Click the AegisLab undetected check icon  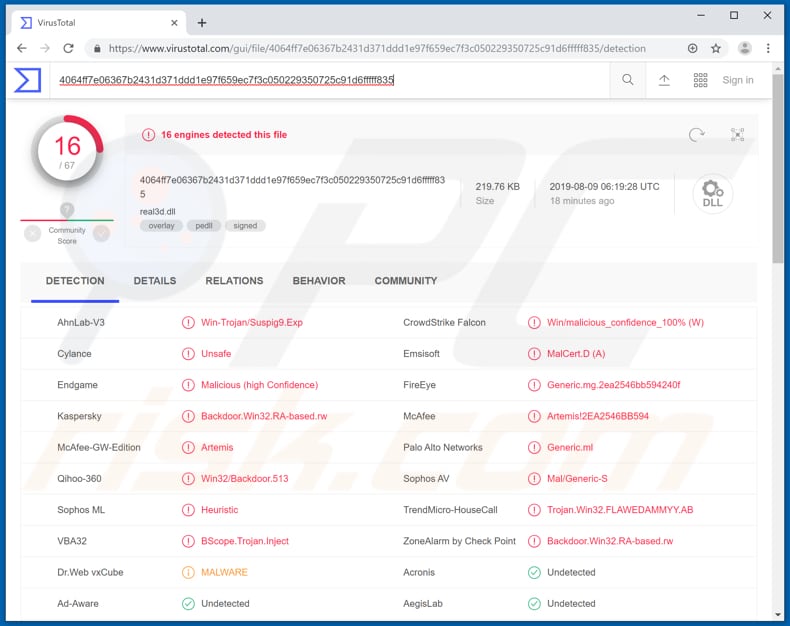pos(534,604)
